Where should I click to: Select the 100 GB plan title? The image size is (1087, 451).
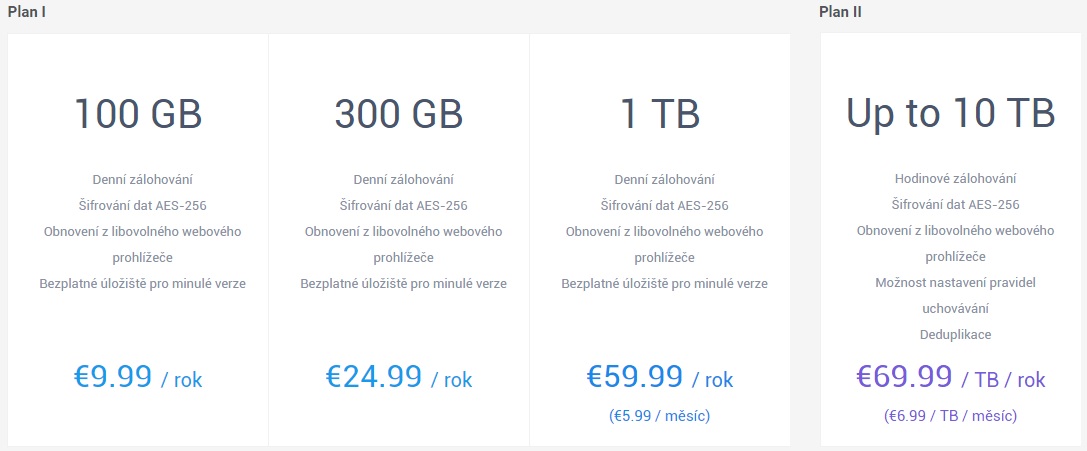[138, 114]
